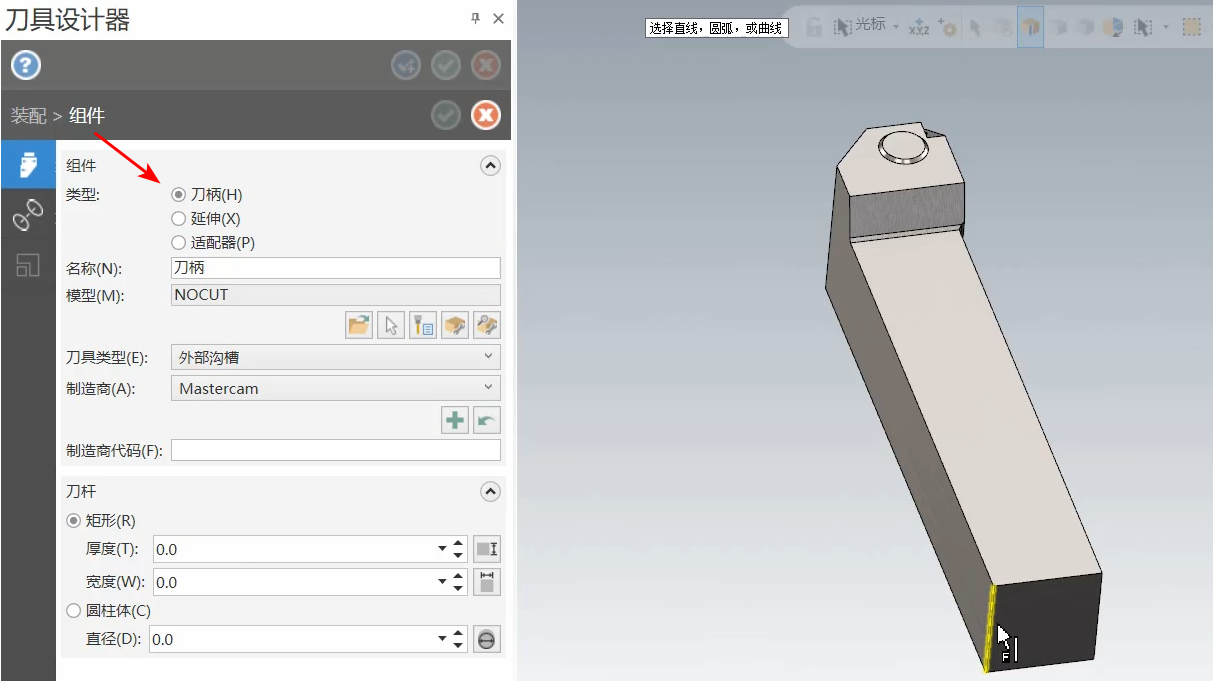Open the 制造商 dropdown showing Mastercam

tap(336, 388)
